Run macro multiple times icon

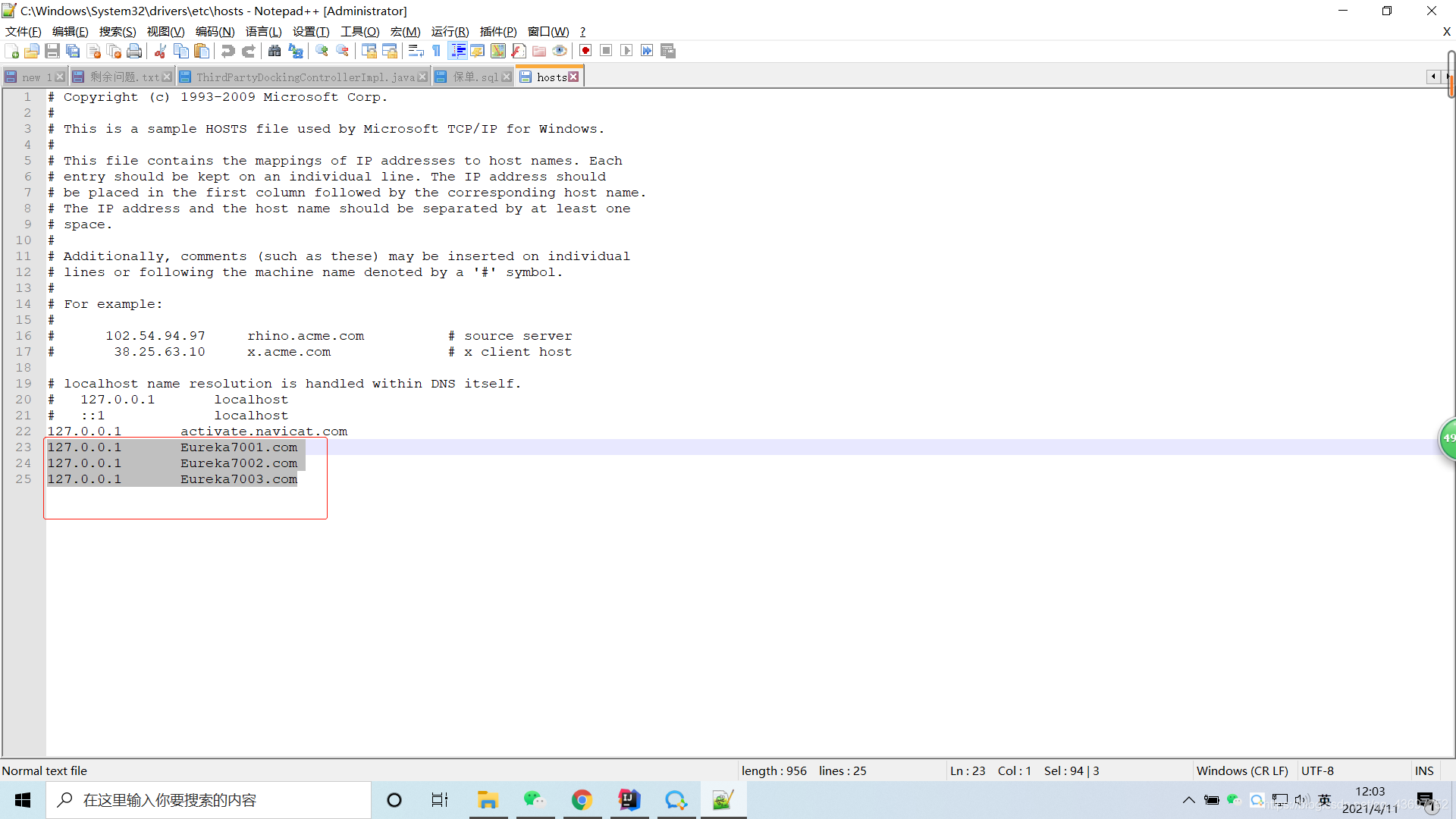[647, 51]
